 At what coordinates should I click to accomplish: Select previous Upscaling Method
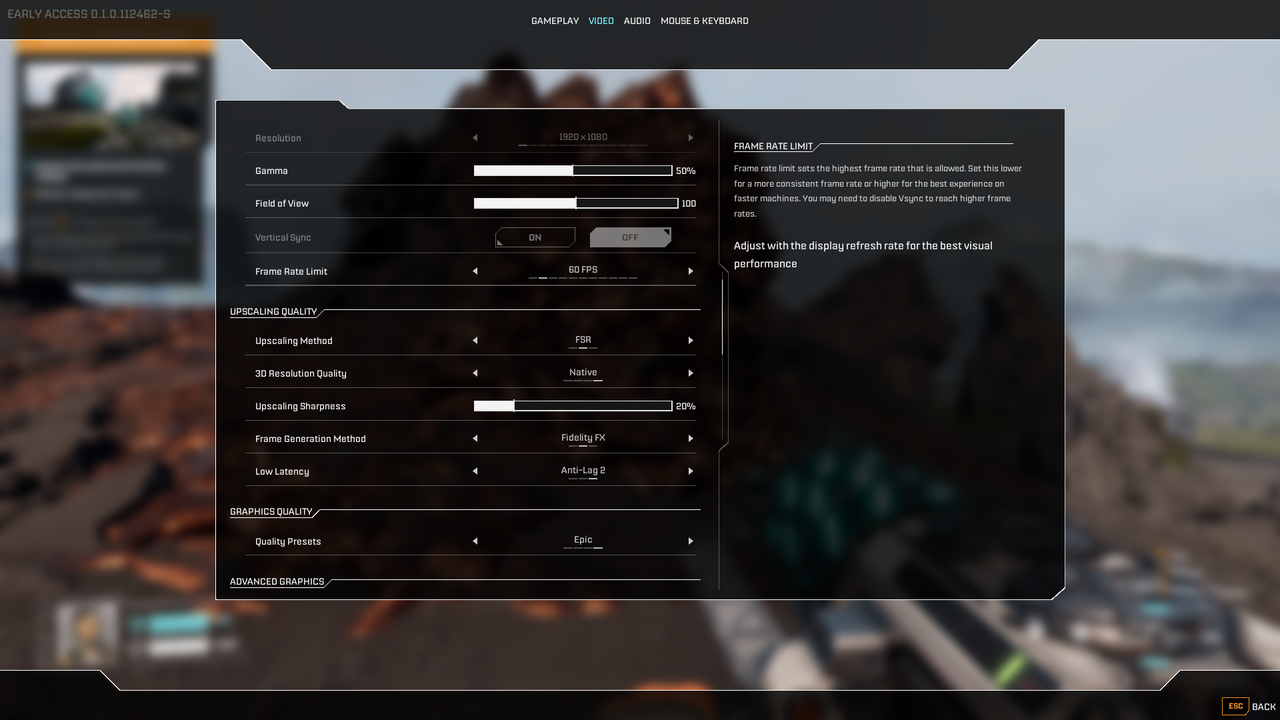(475, 340)
